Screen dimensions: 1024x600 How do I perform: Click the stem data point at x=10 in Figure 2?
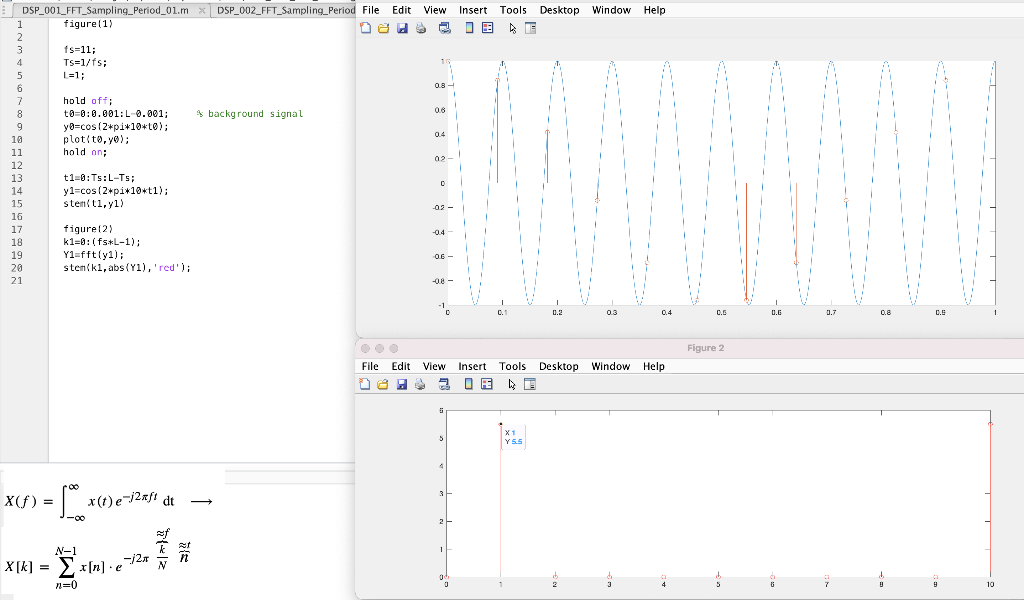pos(990,424)
